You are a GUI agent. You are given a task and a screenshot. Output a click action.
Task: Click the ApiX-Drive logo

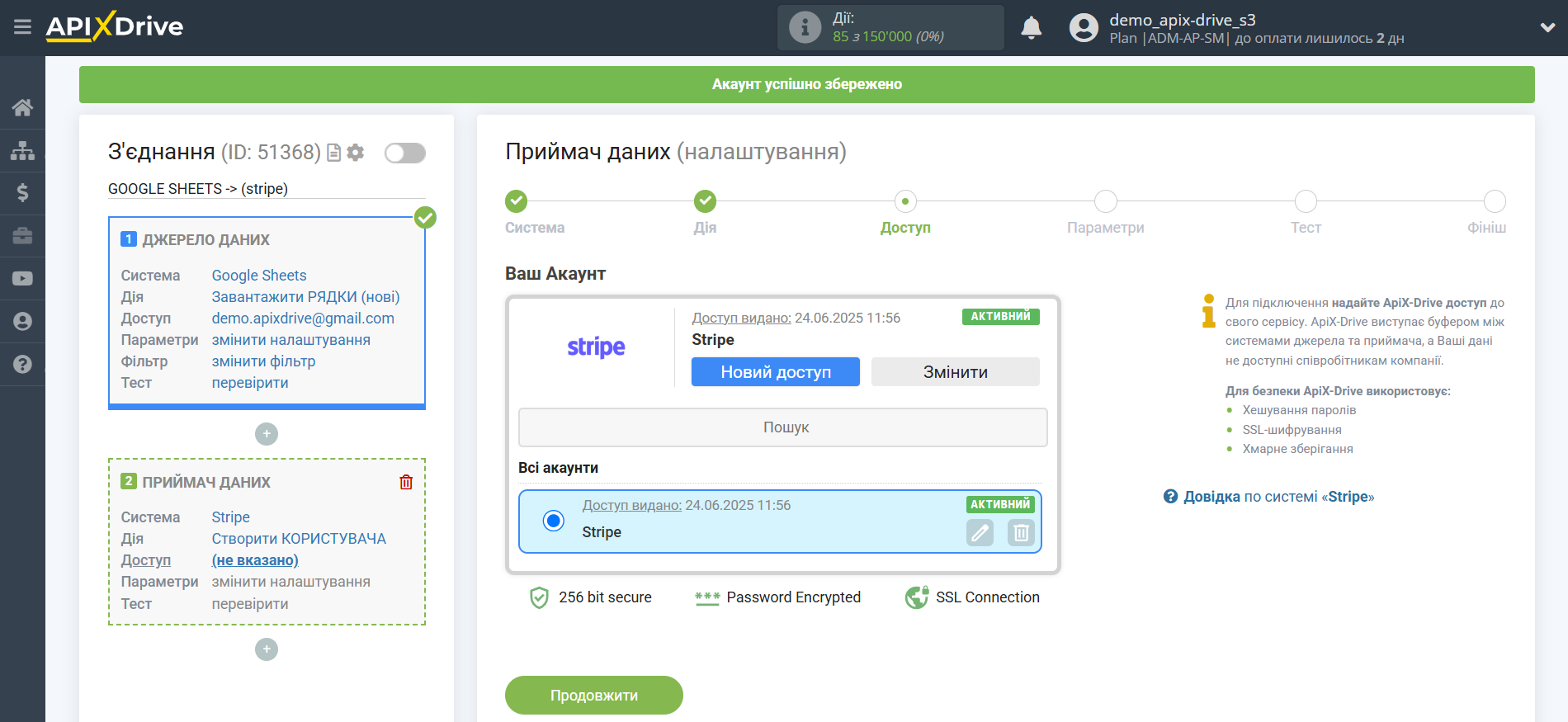(115, 26)
